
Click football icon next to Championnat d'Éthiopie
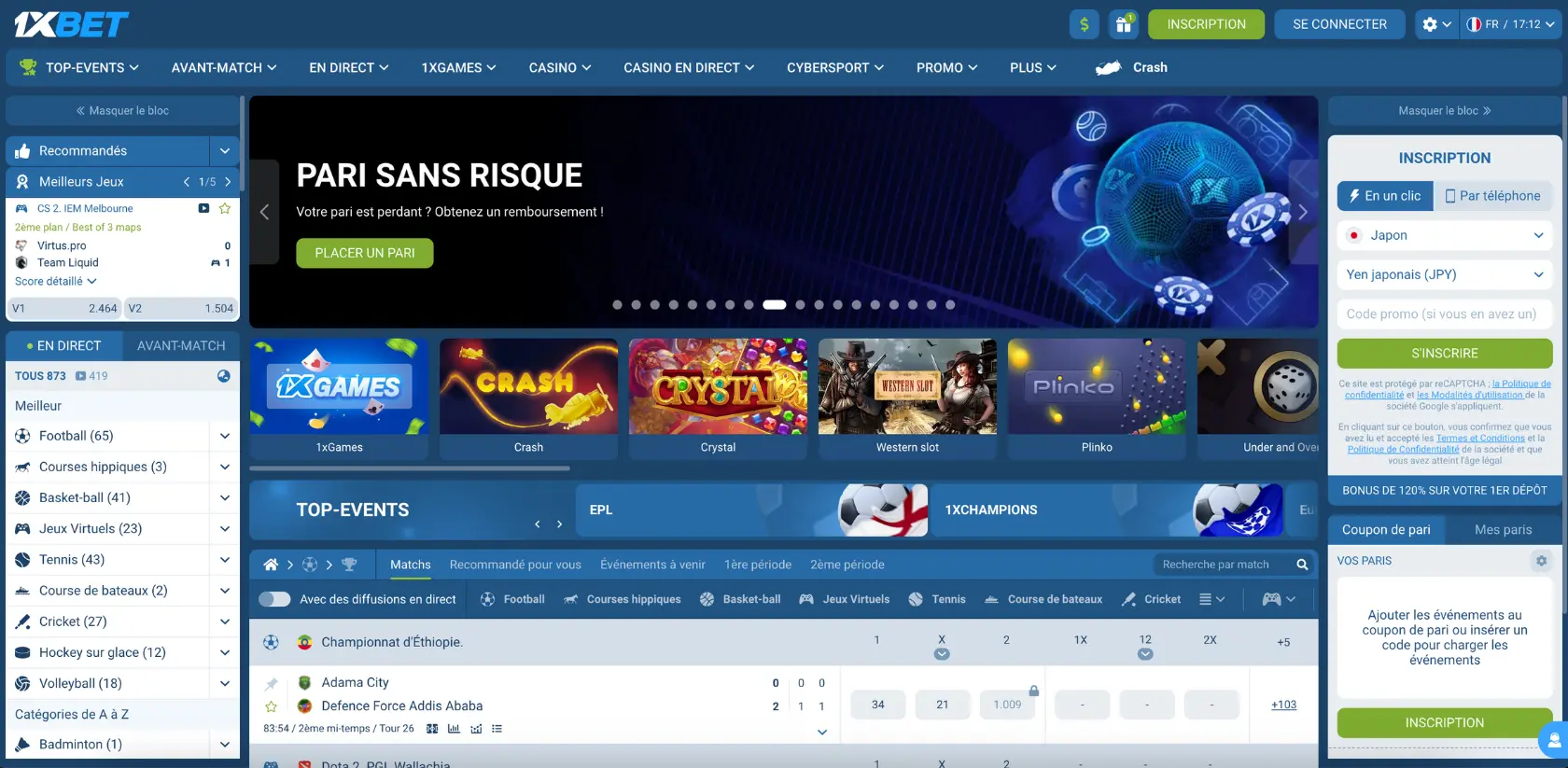[271, 642]
